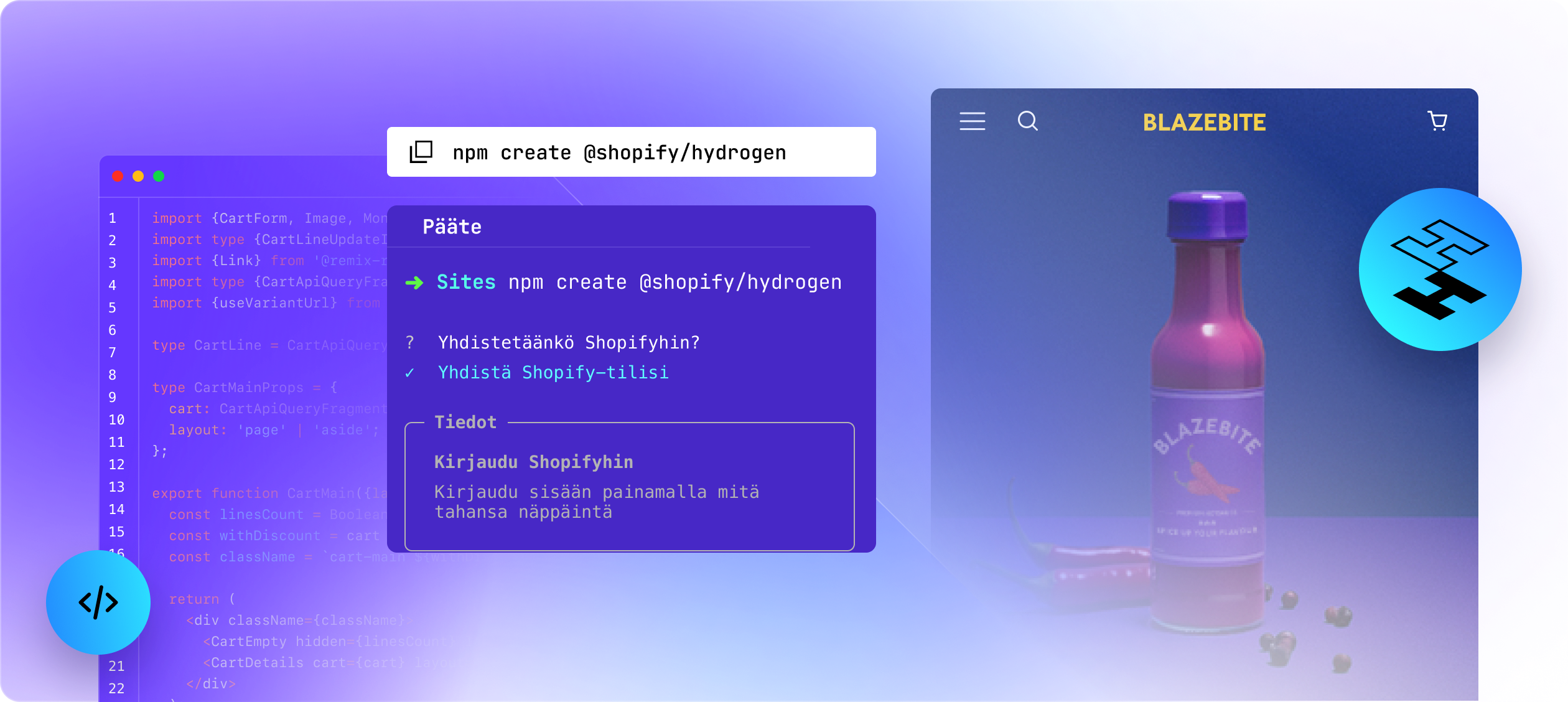Click the copy icon beside npm command
The height and width of the screenshot is (702, 1568).
pyautogui.click(x=421, y=152)
